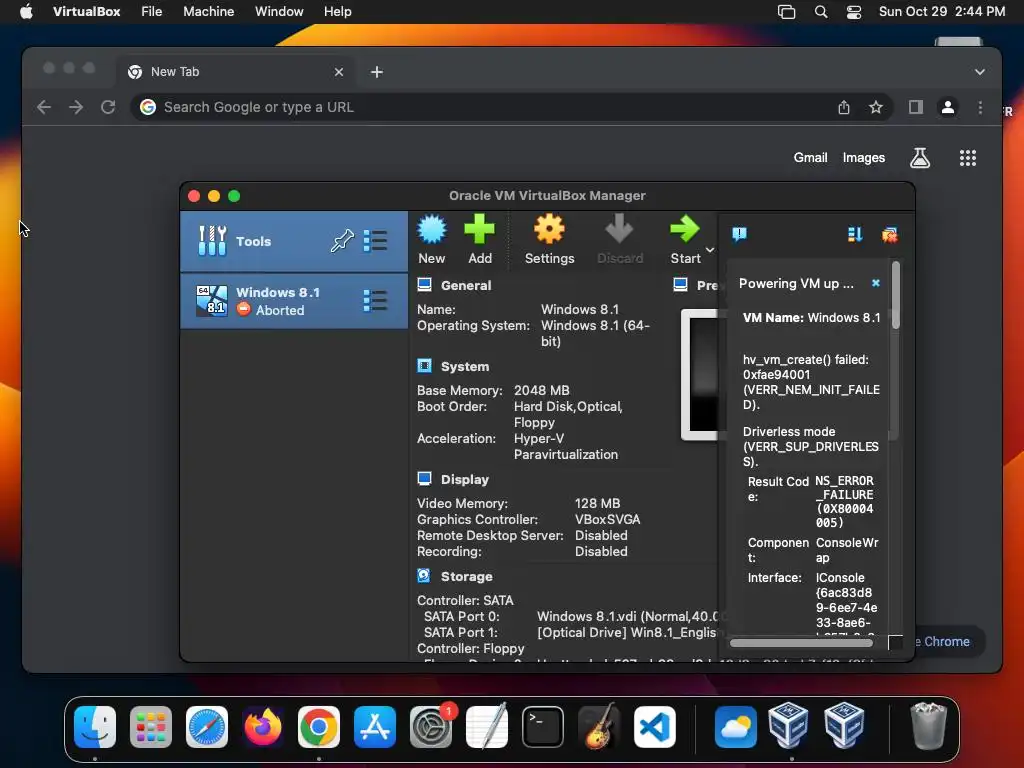Viewport: 1024px width, 768px height.
Task: Open GarageBand from the Dock
Action: [x=599, y=726]
